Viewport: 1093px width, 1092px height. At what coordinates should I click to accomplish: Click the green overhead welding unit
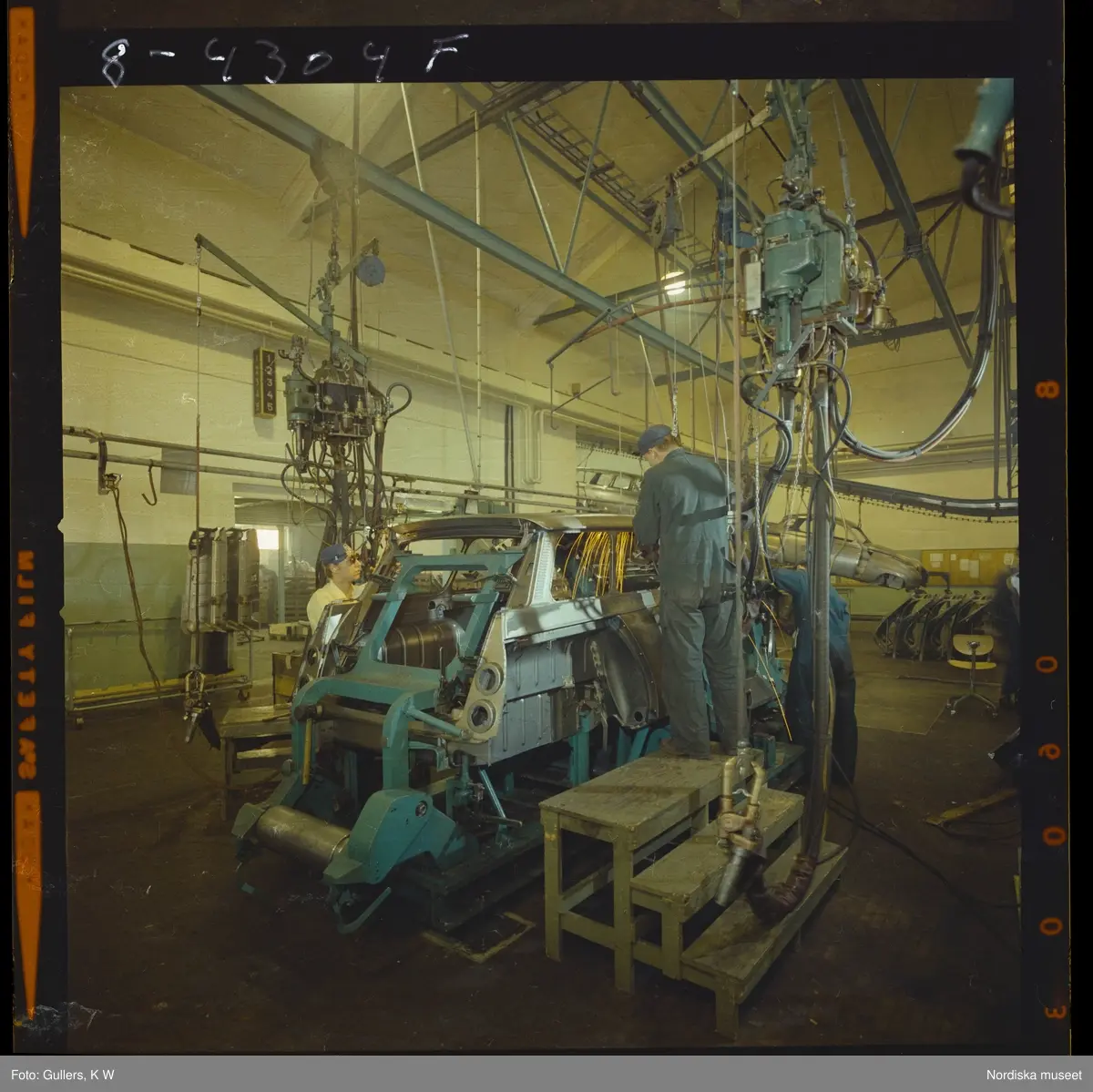pos(800,264)
